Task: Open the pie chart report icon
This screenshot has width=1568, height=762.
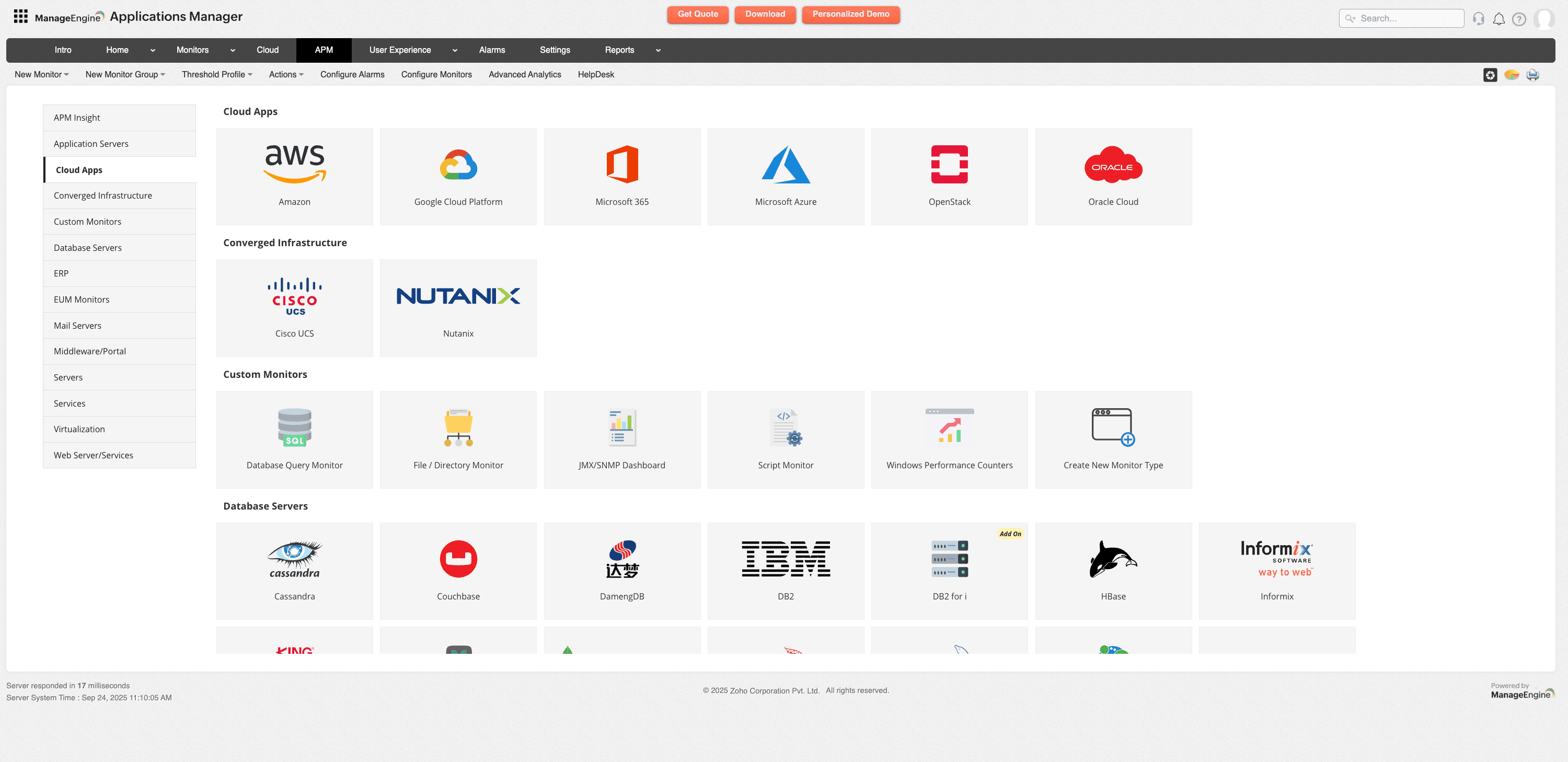Action: [x=1512, y=74]
